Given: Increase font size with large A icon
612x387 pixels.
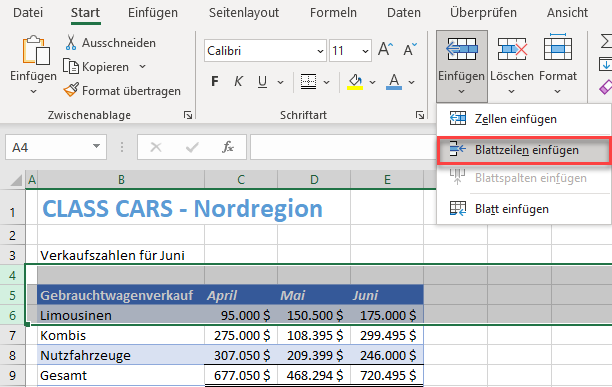Looking at the screenshot, I should pyautogui.click(x=386, y=50).
